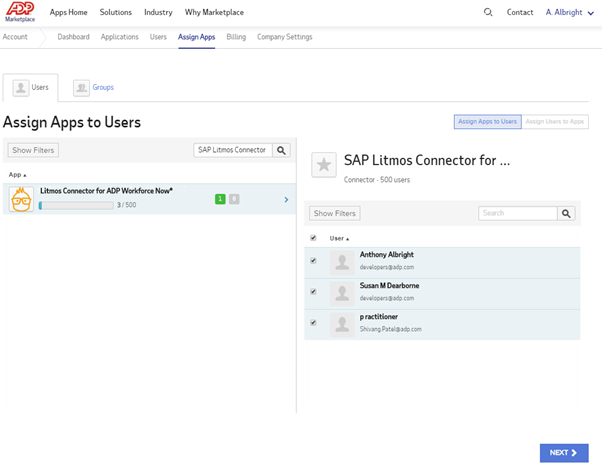Screen dimensions: 602x467
Task: Open the Users account tab
Action: pyautogui.click(x=158, y=37)
